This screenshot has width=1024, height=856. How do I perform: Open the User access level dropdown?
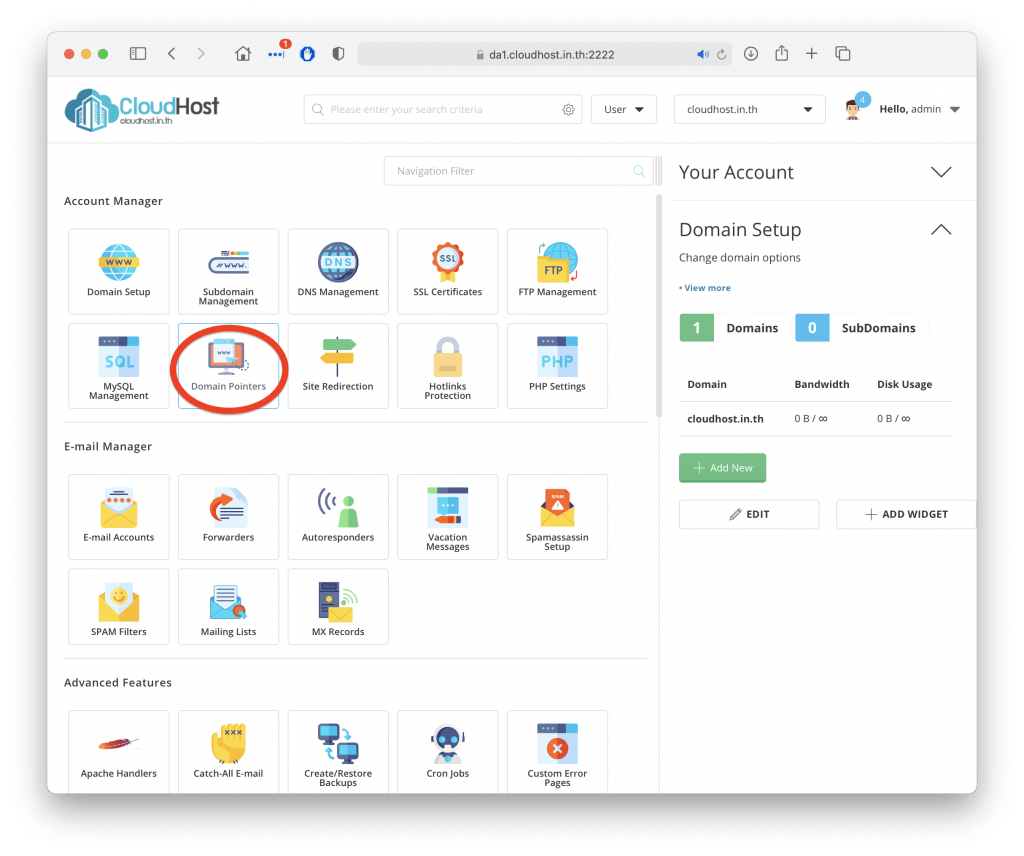click(624, 110)
